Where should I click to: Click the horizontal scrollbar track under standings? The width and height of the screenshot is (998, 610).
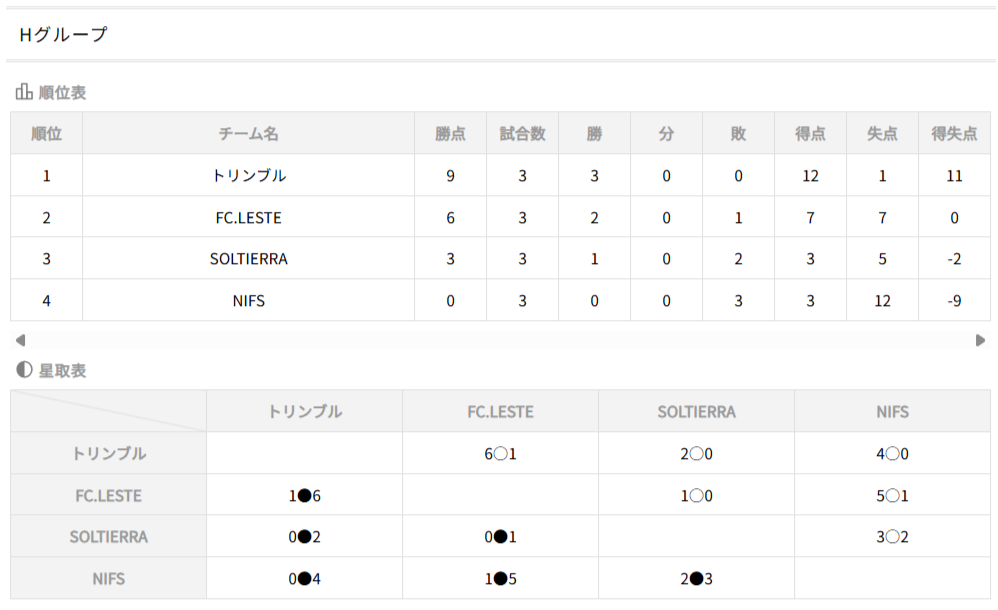point(500,340)
